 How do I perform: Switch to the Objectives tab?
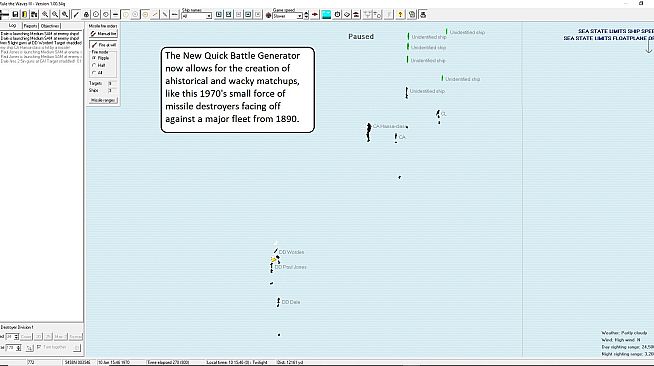50,26
